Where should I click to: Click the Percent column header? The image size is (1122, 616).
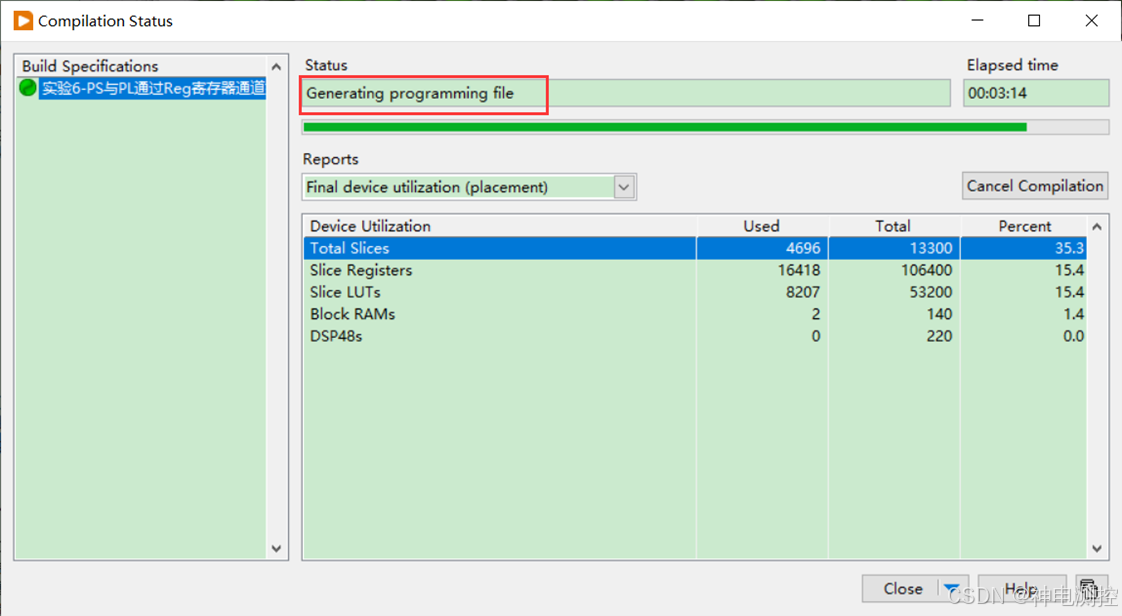[1024, 226]
